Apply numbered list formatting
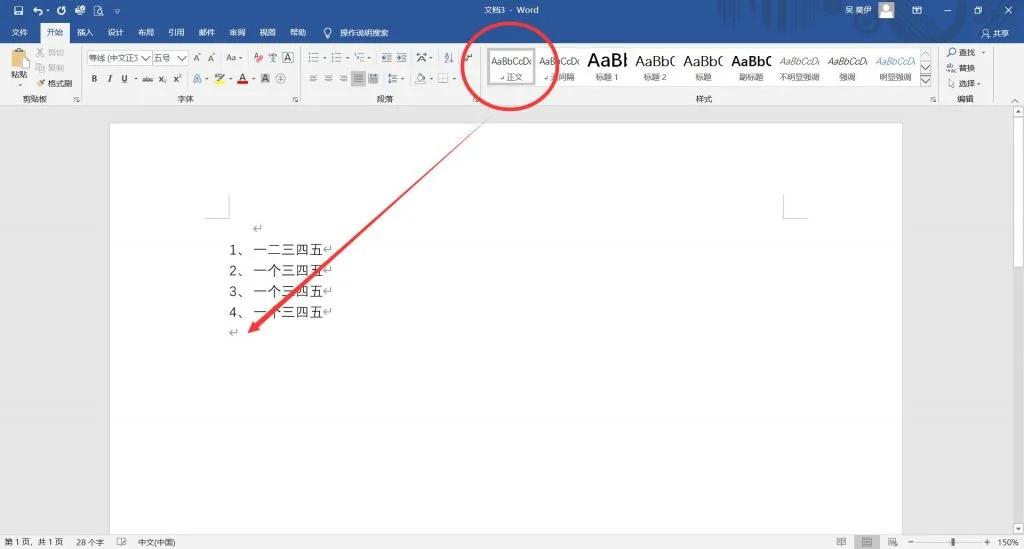Viewport: 1024px width, 549px height. click(x=336, y=58)
